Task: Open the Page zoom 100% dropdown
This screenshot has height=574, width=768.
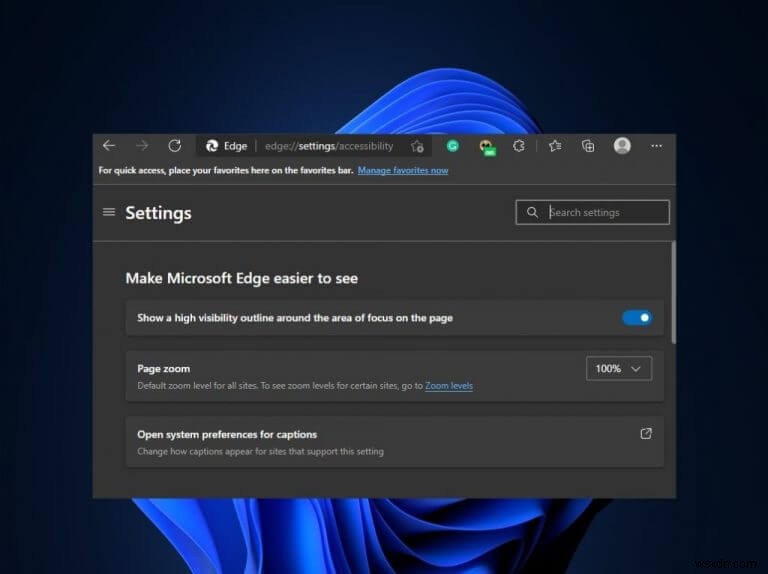Action: click(x=619, y=368)
